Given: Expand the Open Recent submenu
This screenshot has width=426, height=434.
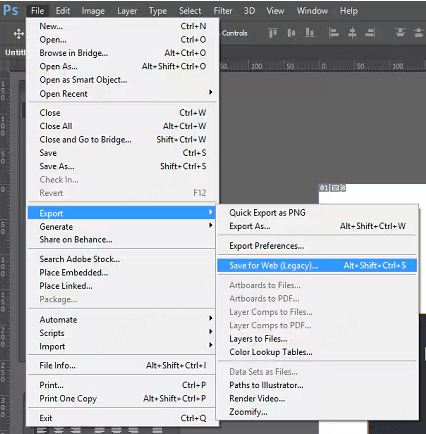Looking at the screenshot, I should [x=122, y=94].
